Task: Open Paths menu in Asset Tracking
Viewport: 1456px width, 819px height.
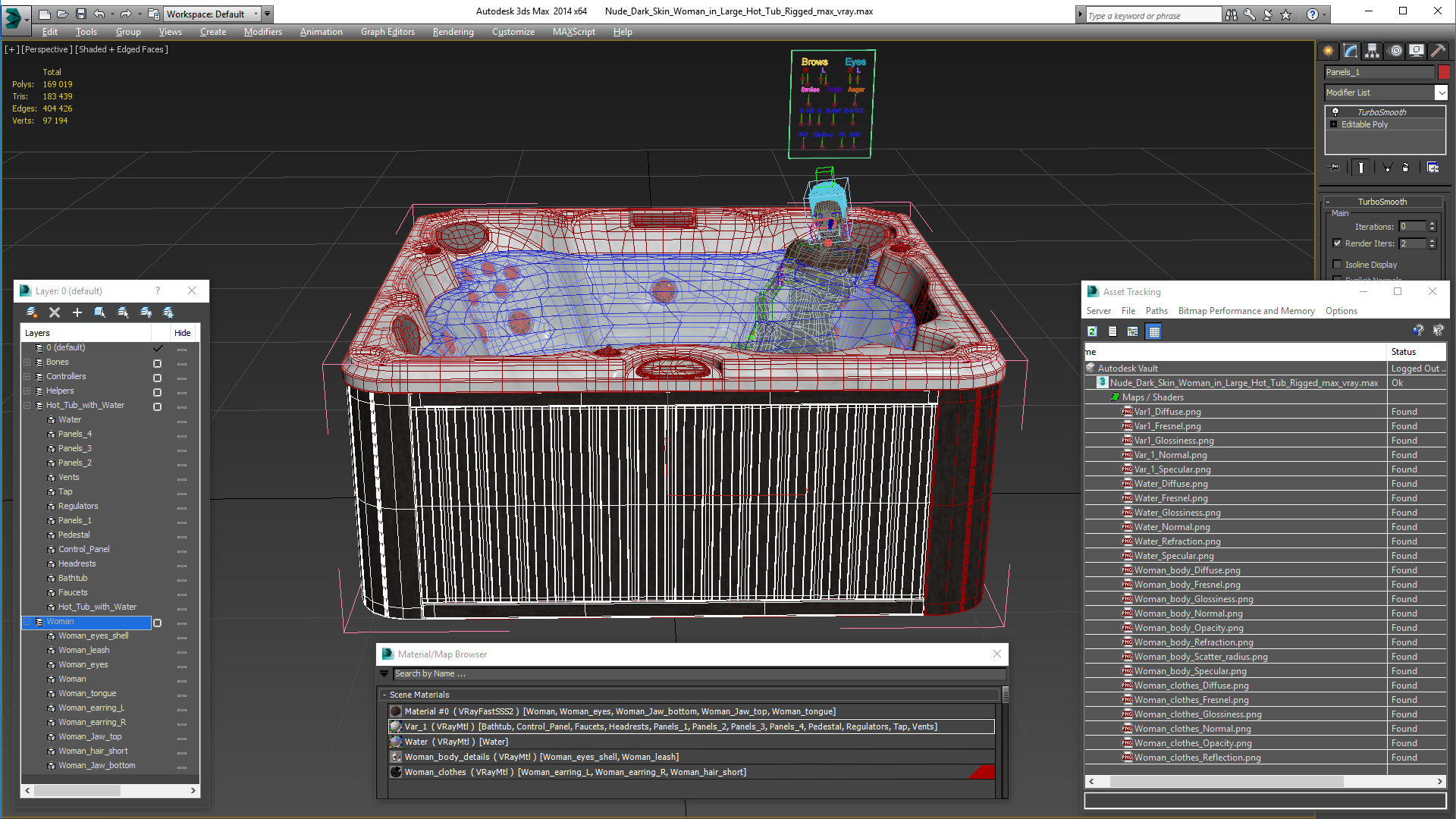Action: (x=1156, y=311)
